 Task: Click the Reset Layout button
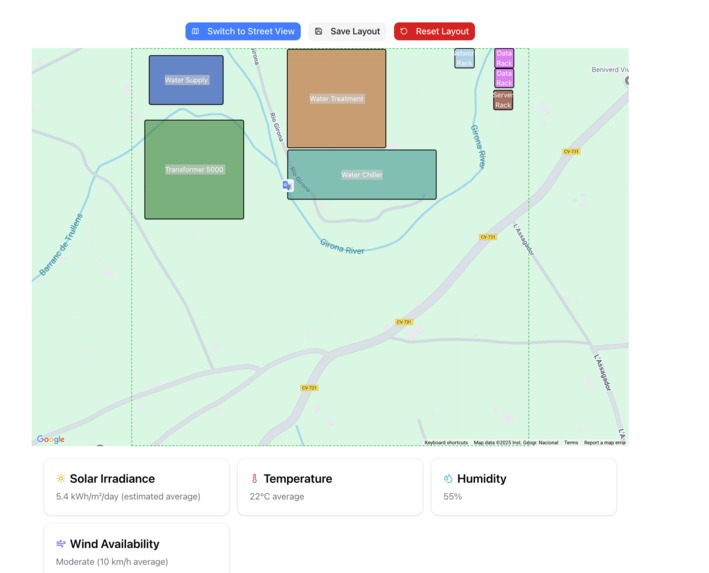(x=434, y=31)
